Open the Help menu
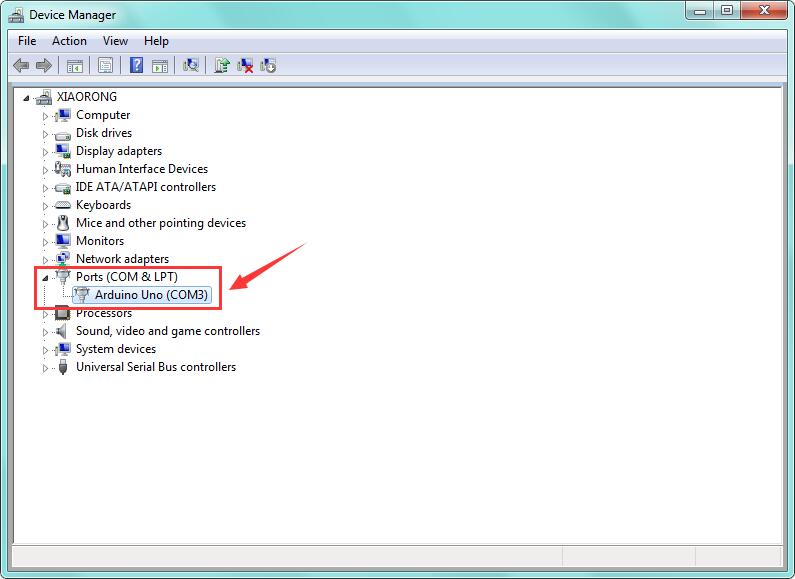Image resolution: width=795 pixels, height=579 pixels. (156, 41)
